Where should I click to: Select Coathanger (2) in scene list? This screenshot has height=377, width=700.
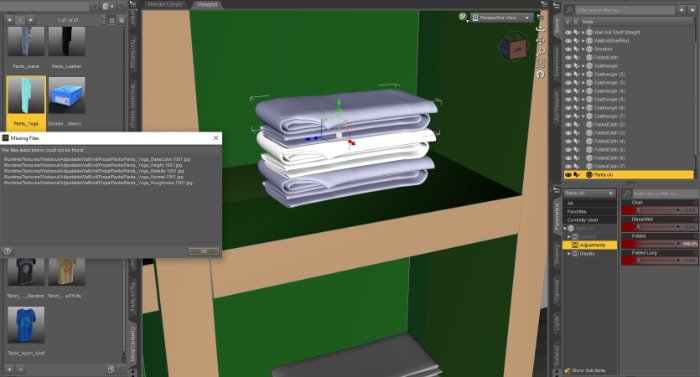coord(609,74)
